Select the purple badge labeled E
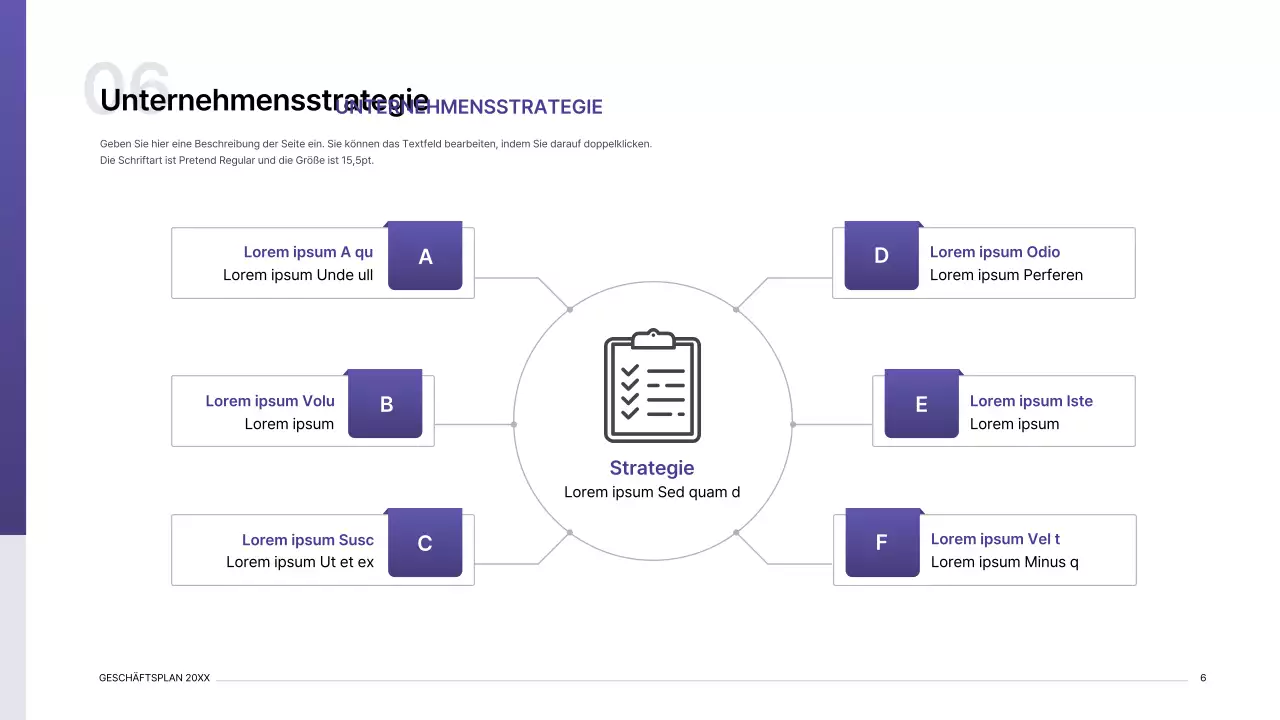 click(x=921, y=404)
